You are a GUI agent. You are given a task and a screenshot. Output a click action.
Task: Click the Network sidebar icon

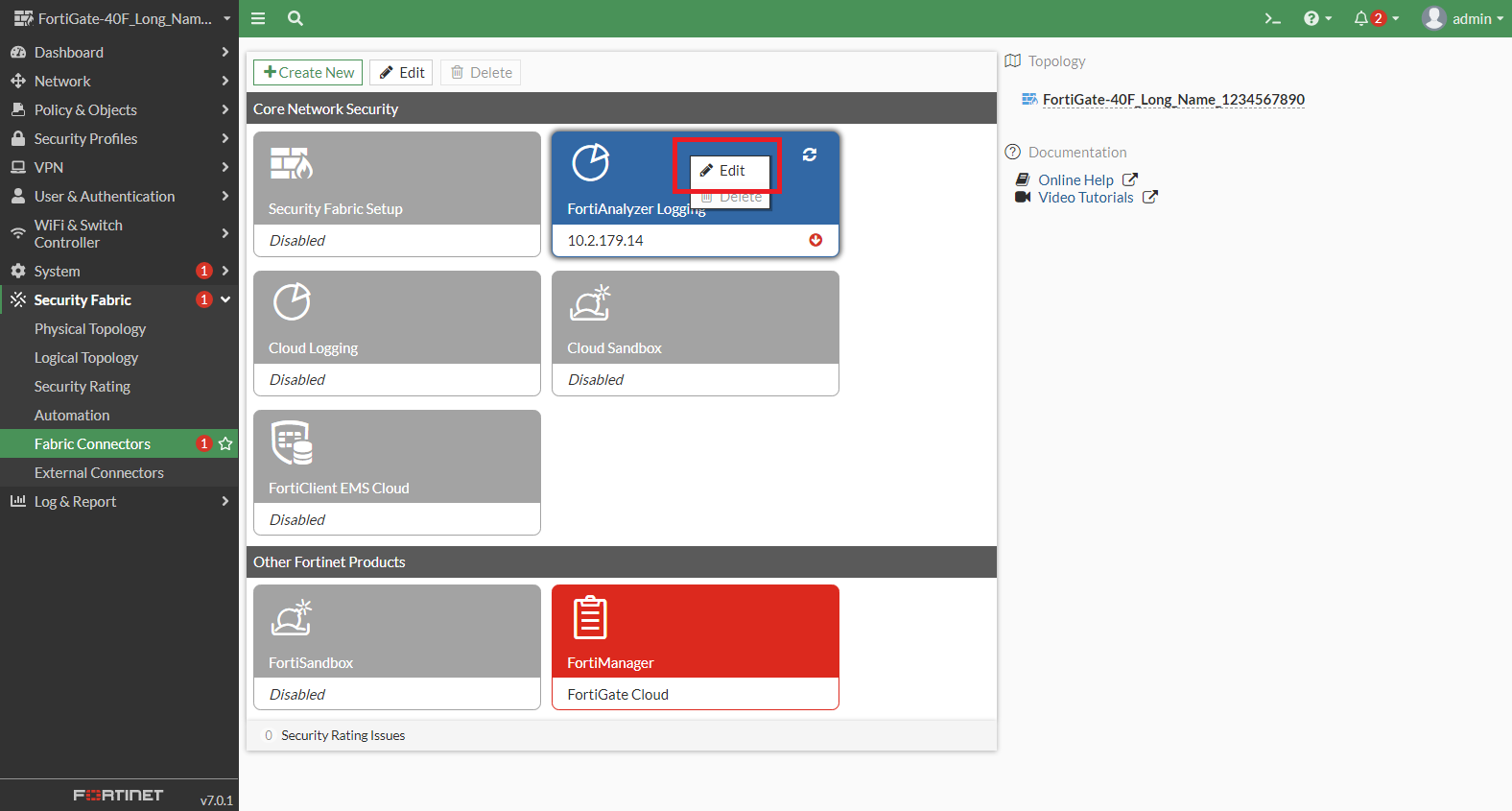tap(18, 81)
